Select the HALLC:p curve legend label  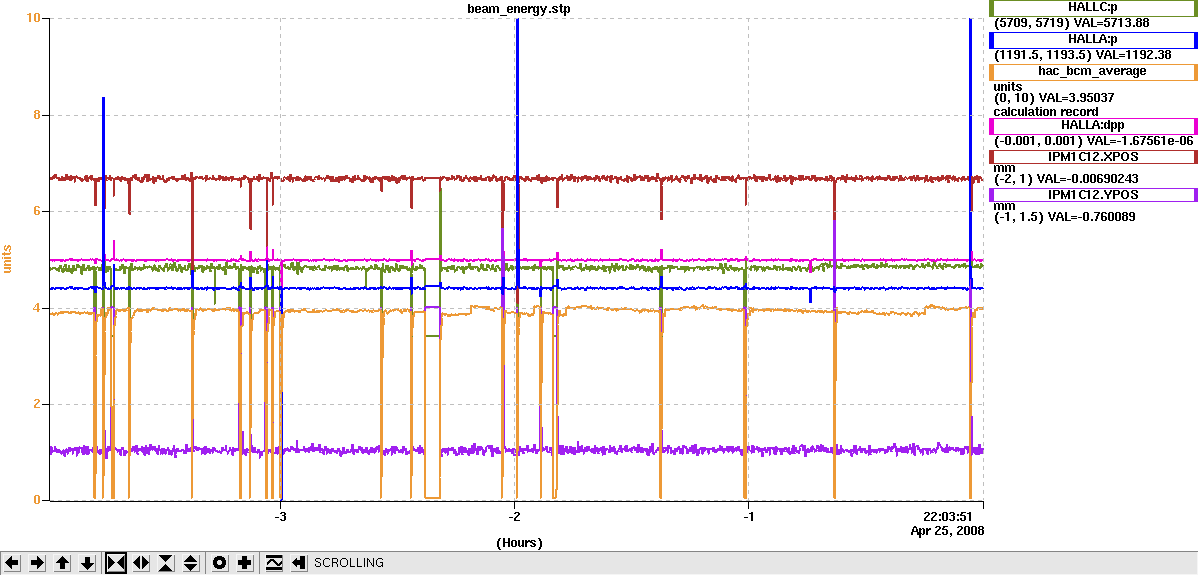(1093, 8)
